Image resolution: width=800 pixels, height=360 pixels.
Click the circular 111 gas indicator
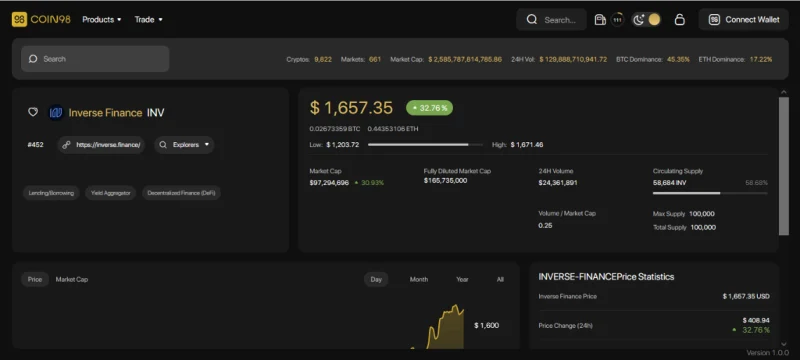(x=617, y=19)
